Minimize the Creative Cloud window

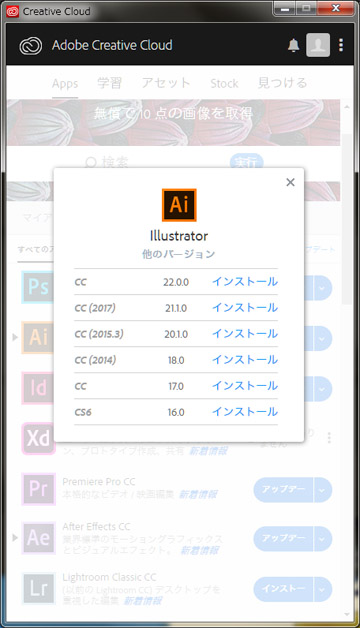click(x=285, y=9)
